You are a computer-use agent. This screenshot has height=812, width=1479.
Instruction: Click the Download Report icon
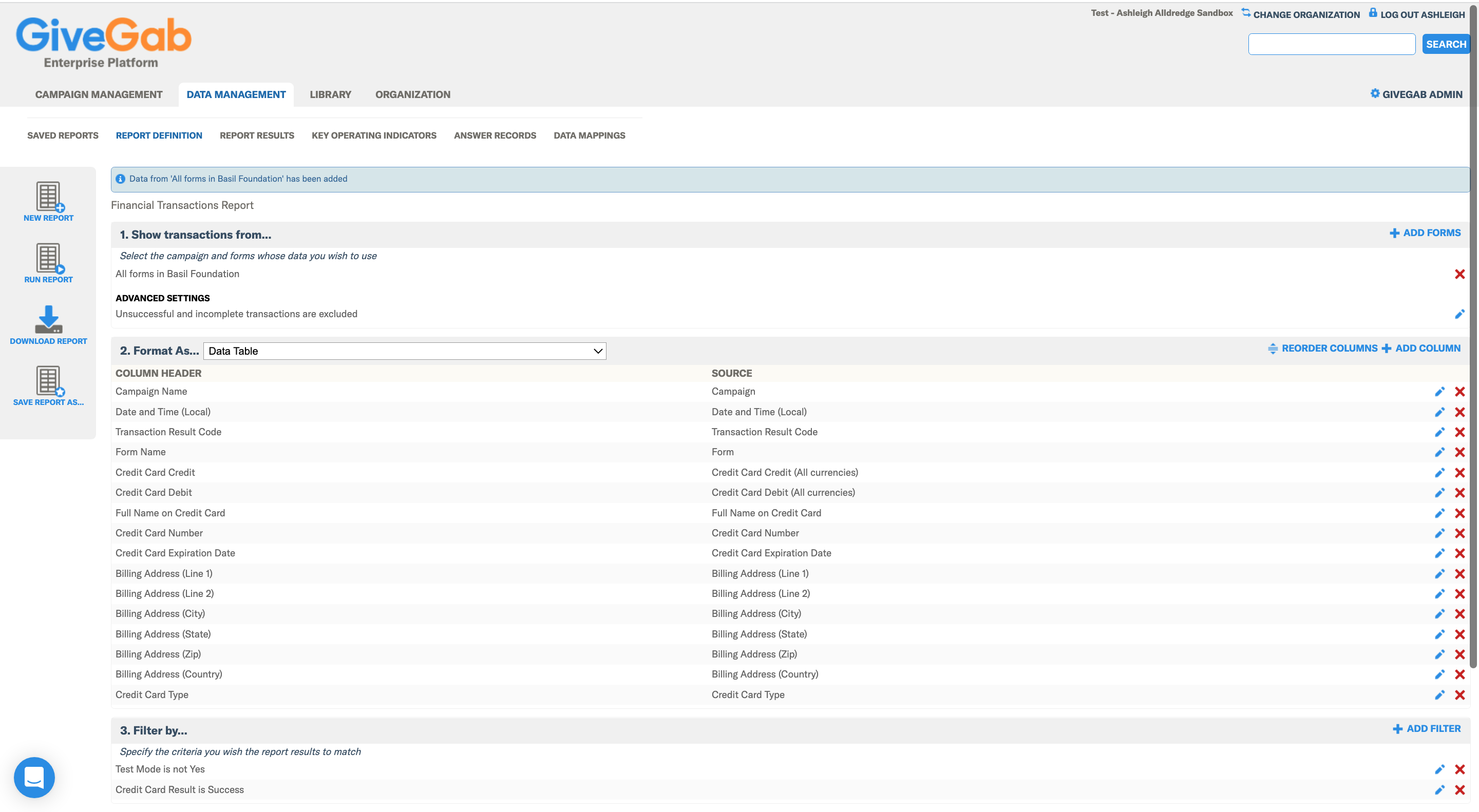point(49,320)
